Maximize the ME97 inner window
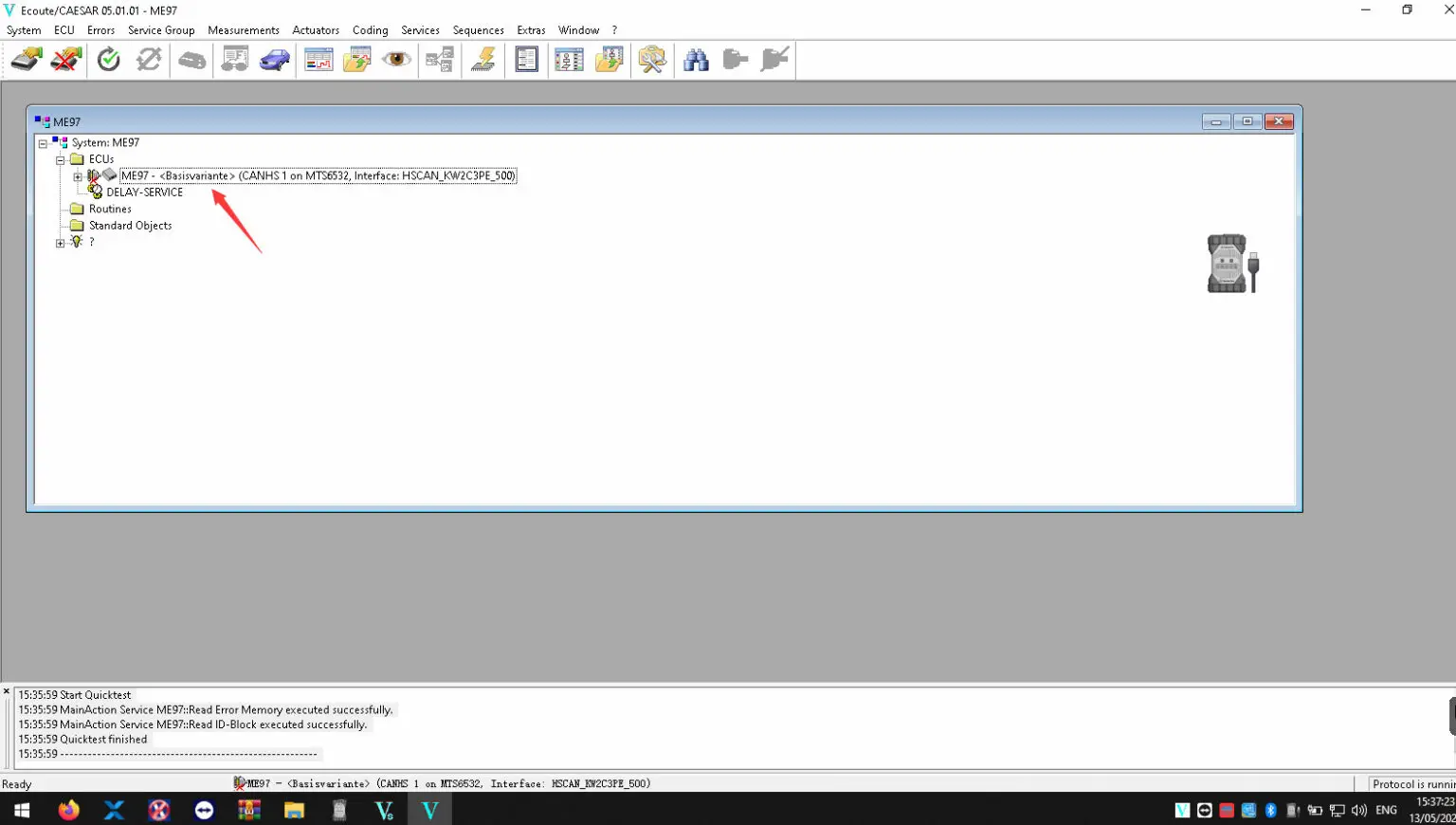The width and height of the screenshot is (1456, 825). click(x=1247, y=121)
